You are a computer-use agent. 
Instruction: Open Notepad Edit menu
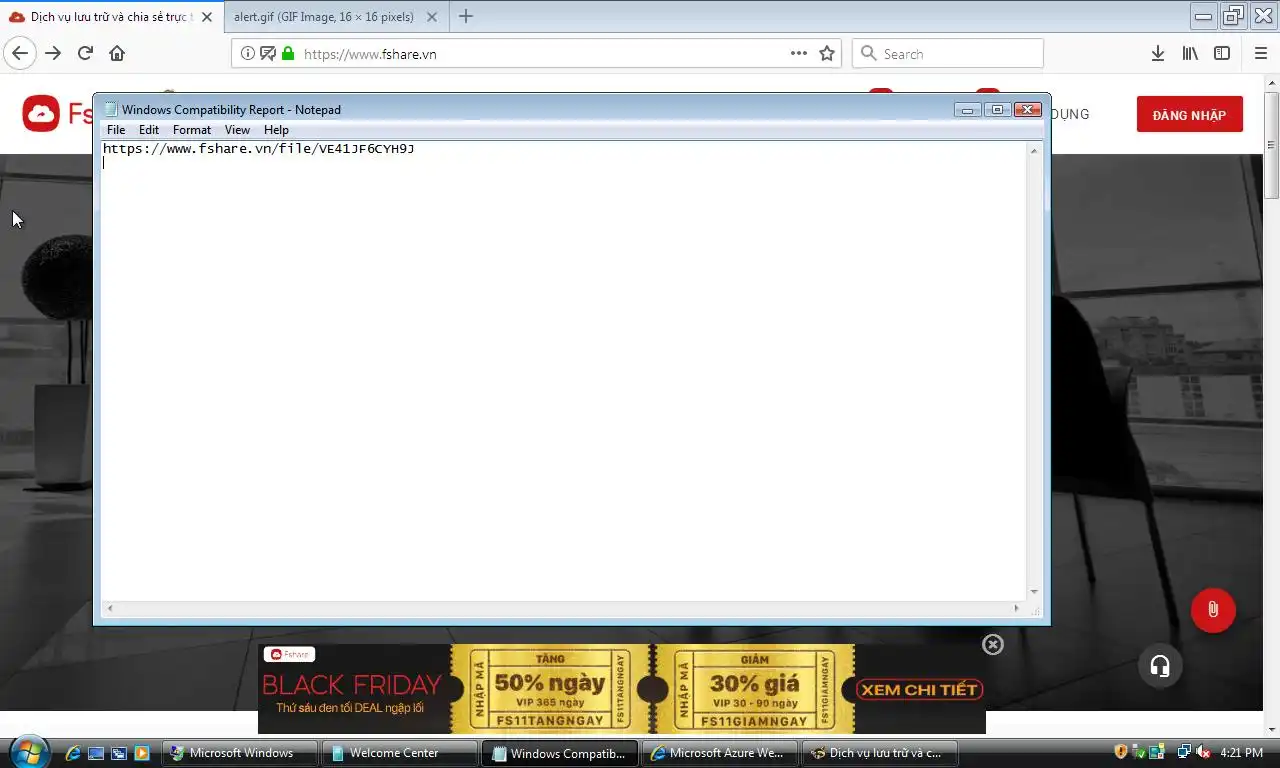pyautogui.click(x=149, y=130)
